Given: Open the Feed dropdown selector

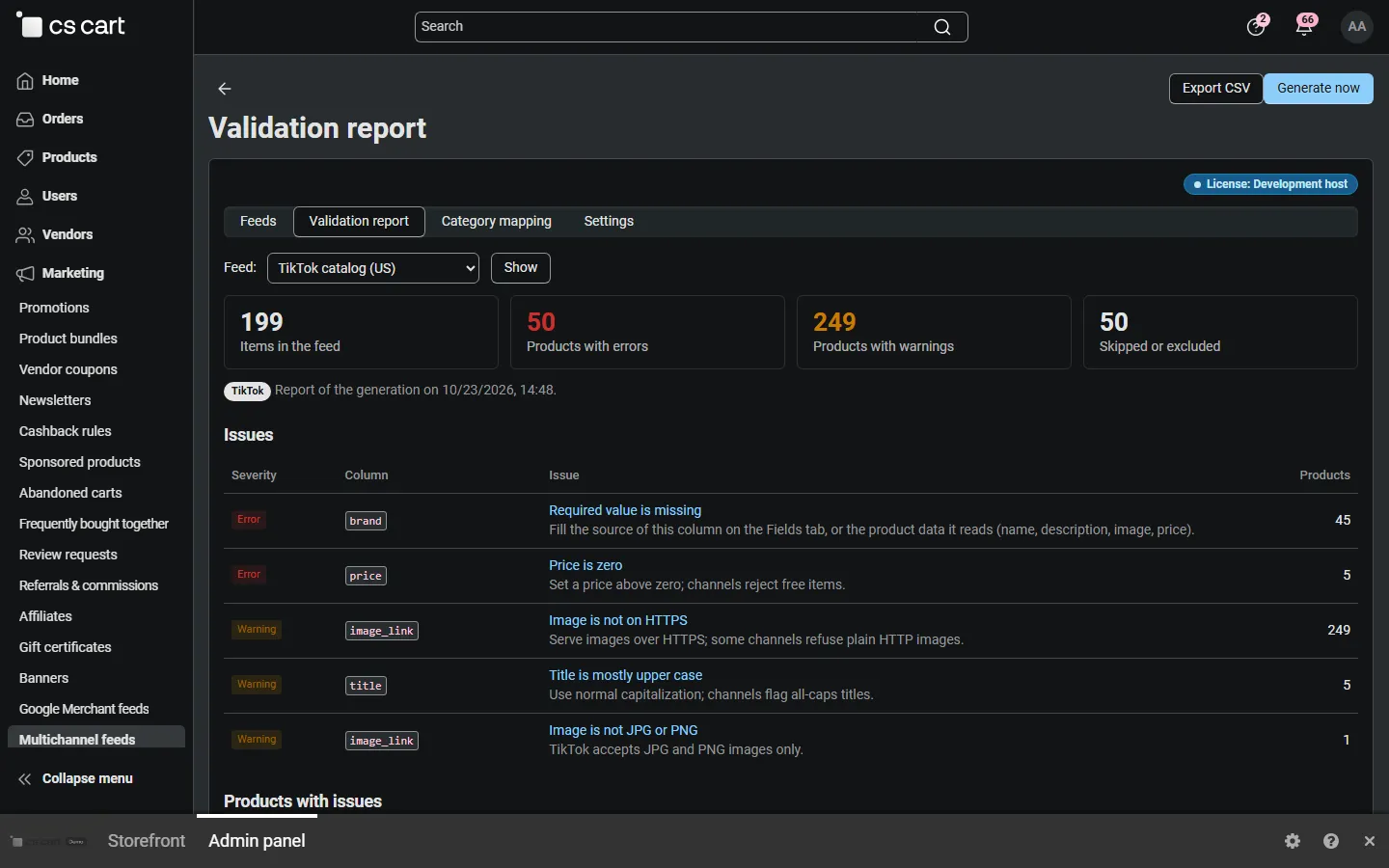Looking at the screenshot, I should pos(373,268).
